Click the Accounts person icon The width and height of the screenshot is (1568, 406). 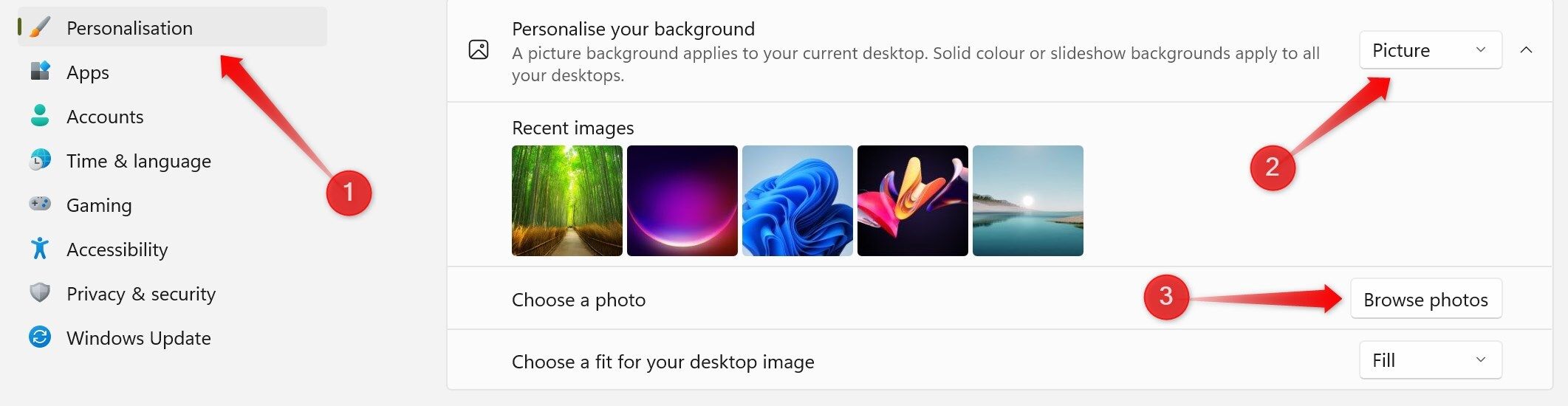tap(40, 116)
